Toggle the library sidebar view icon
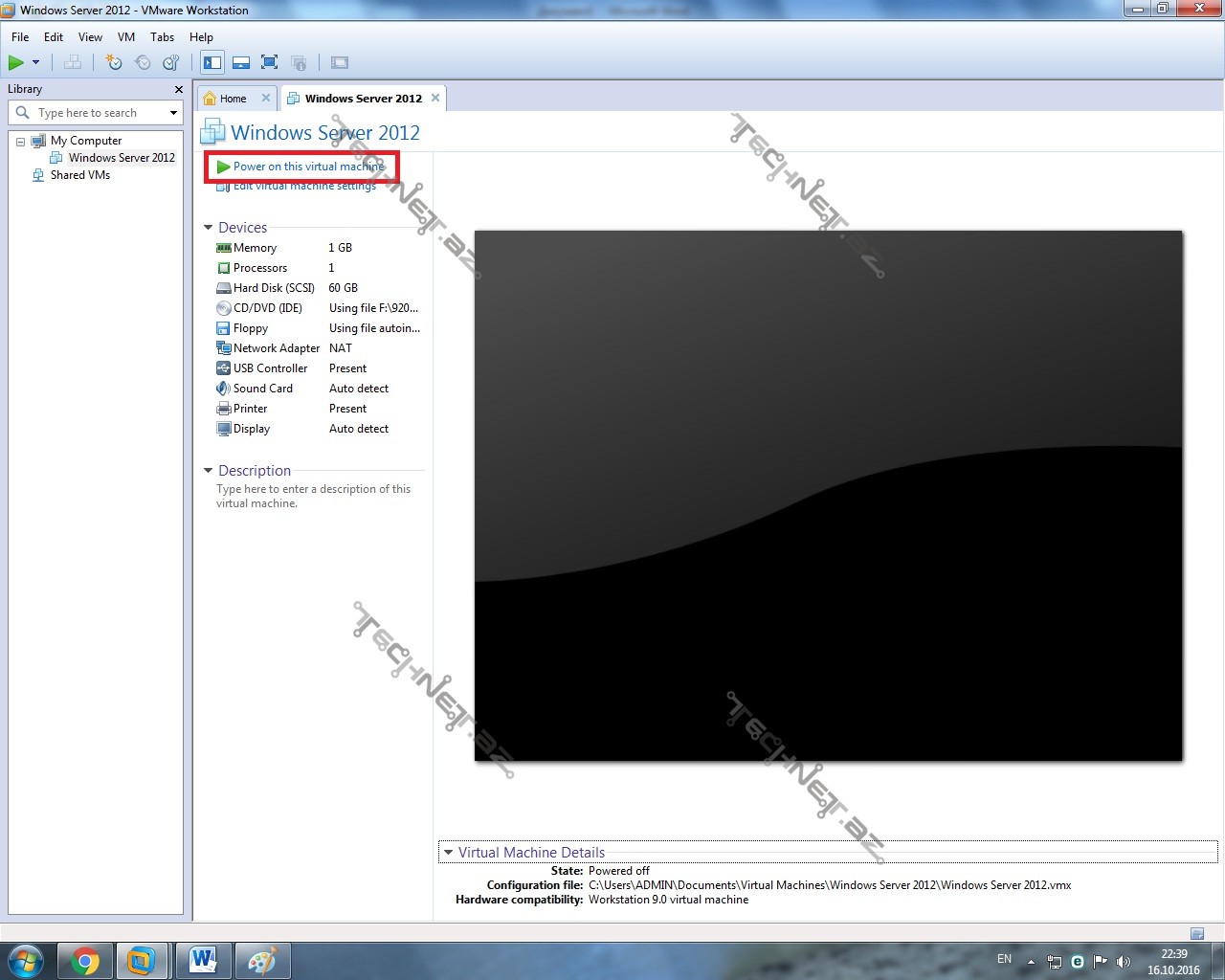Image resolution: width=1225 pixels, height=980 pixels. (212, 63)
